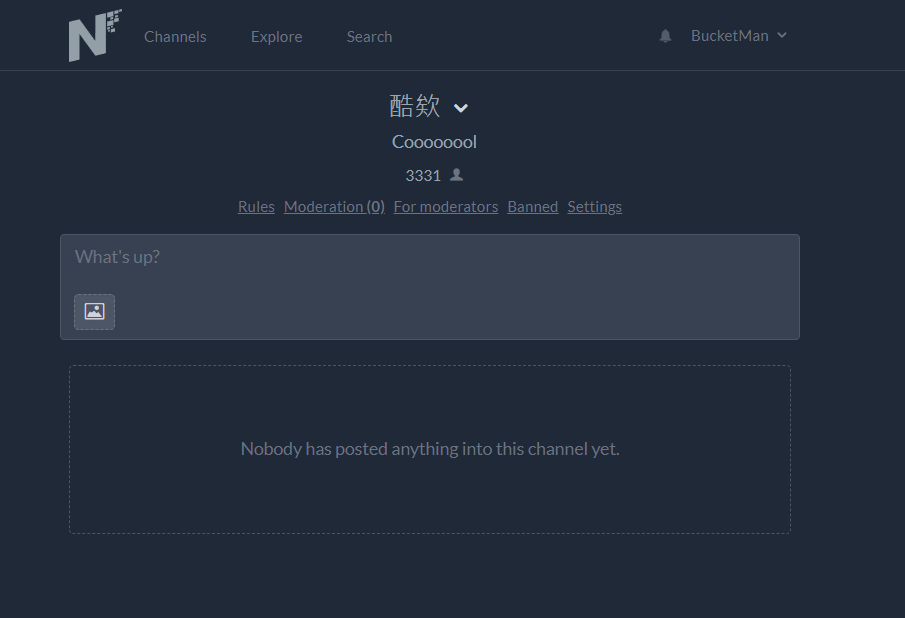Open the Moderation (0) link
Screen dimensions: 905x618
pyautogui.click(x=334, y=207)
